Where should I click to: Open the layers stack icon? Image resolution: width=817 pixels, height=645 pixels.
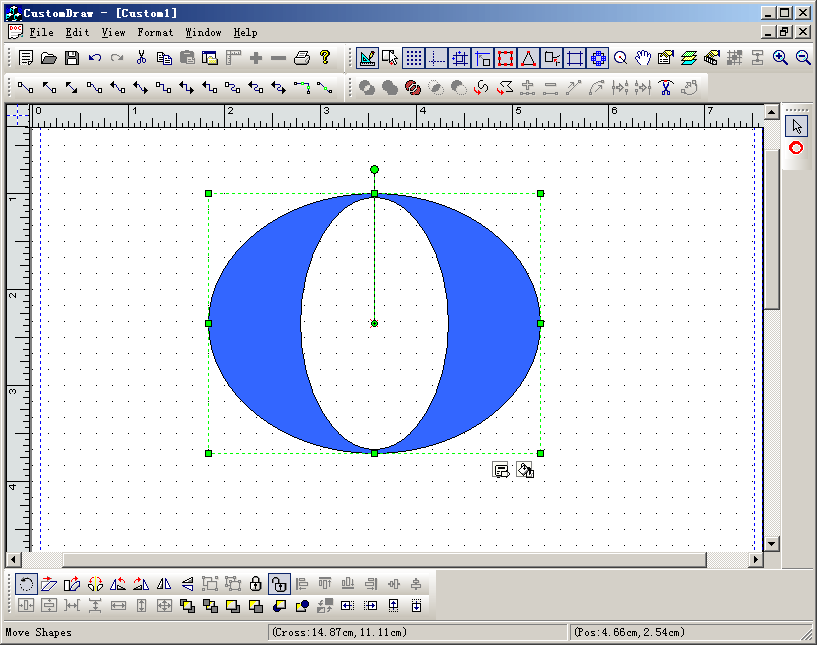point(689,58)
